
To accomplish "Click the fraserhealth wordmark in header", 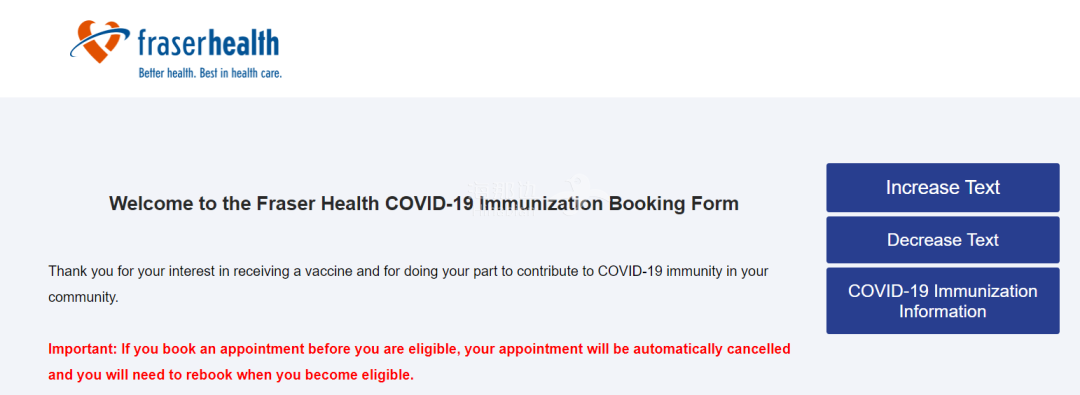I will click(x=208, y=43).
